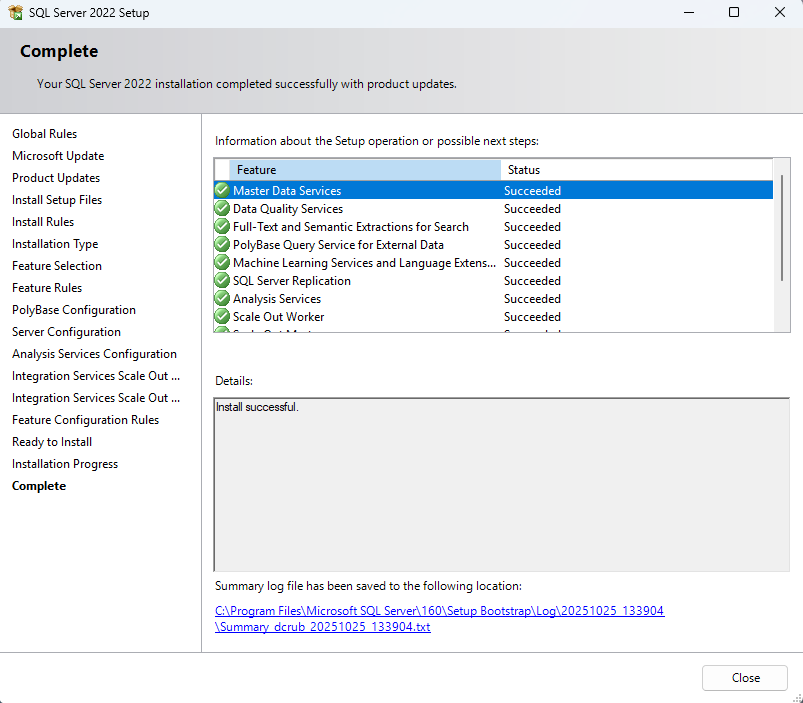This screenshot has height=703, width=803.
Task: Click check icon beside Scale Out Worker
Action: tap(222, 316)
